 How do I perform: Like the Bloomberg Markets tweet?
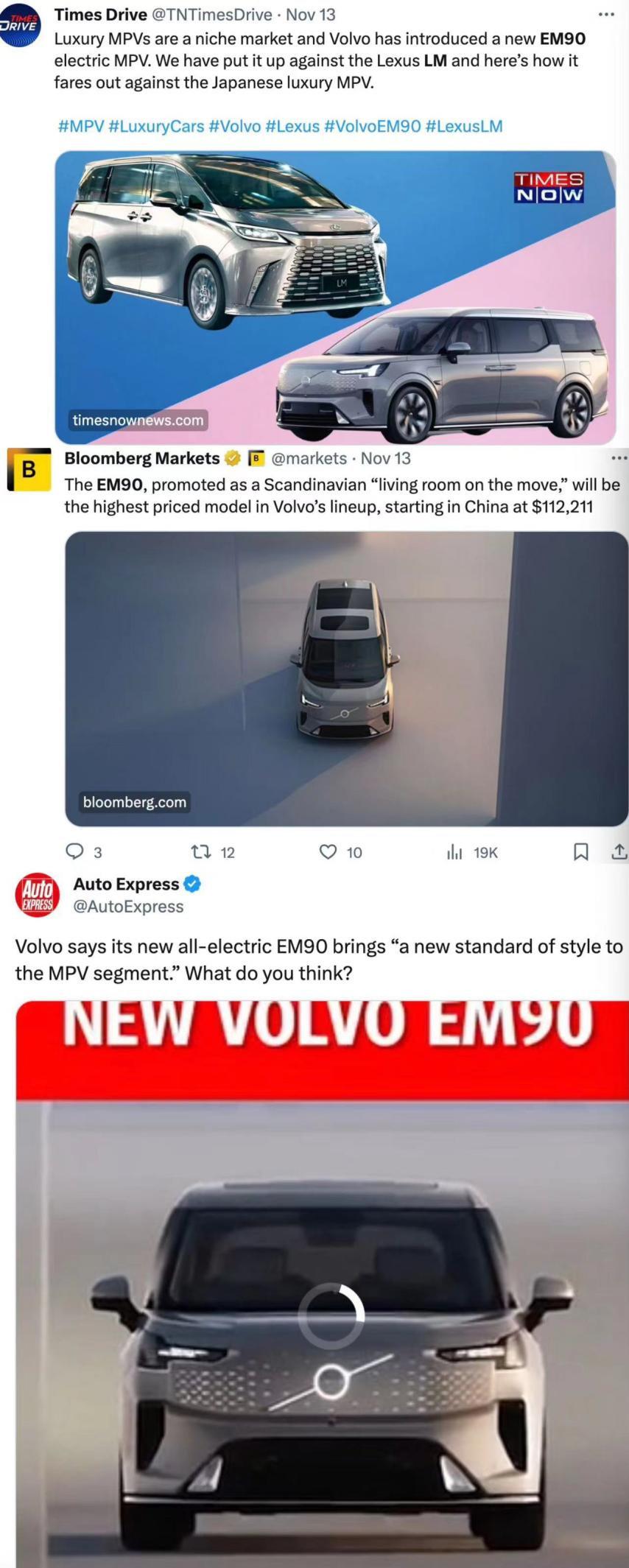click(x=328, y=852)
